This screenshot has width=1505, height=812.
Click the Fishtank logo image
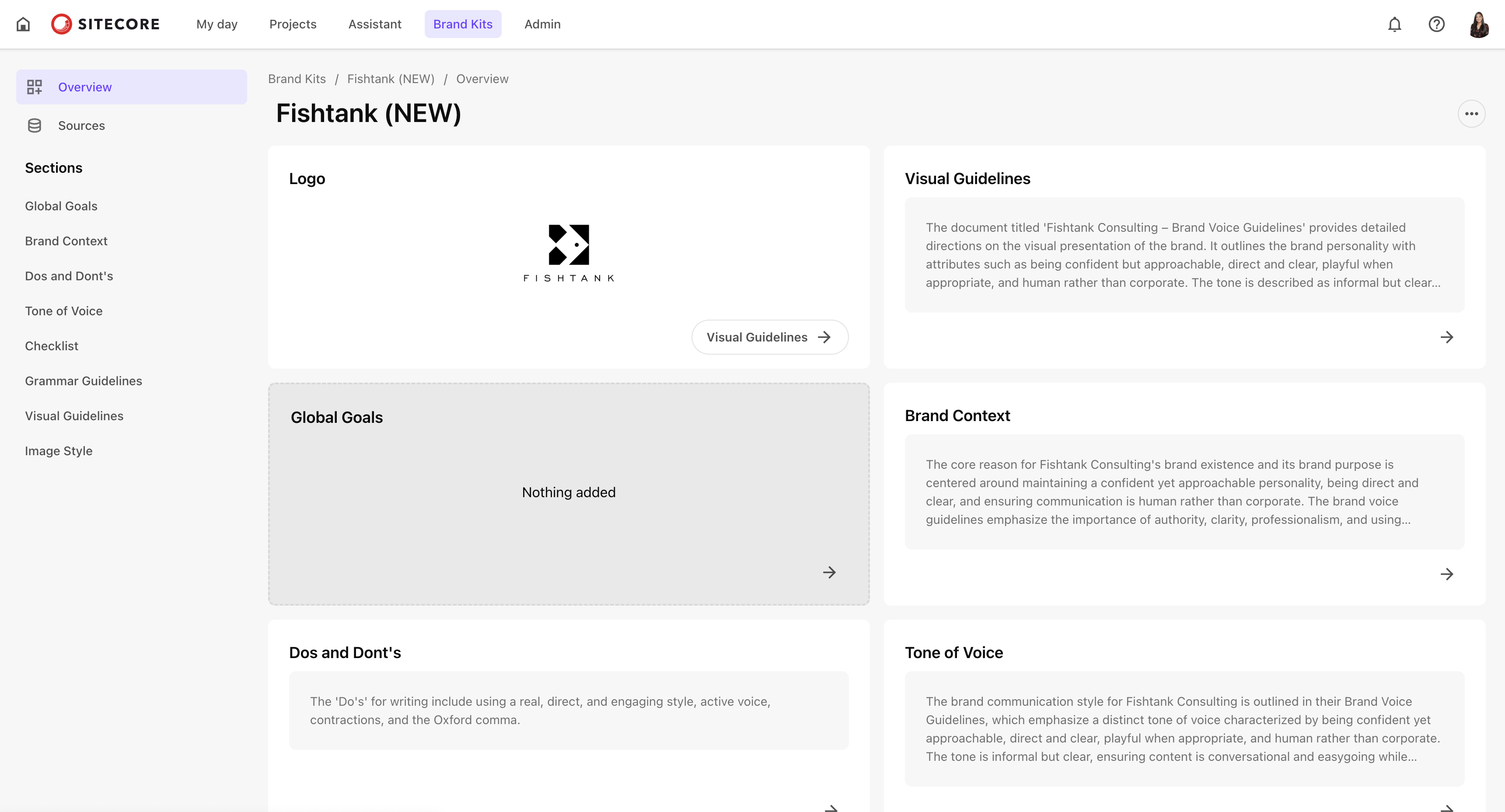[569, 253]
